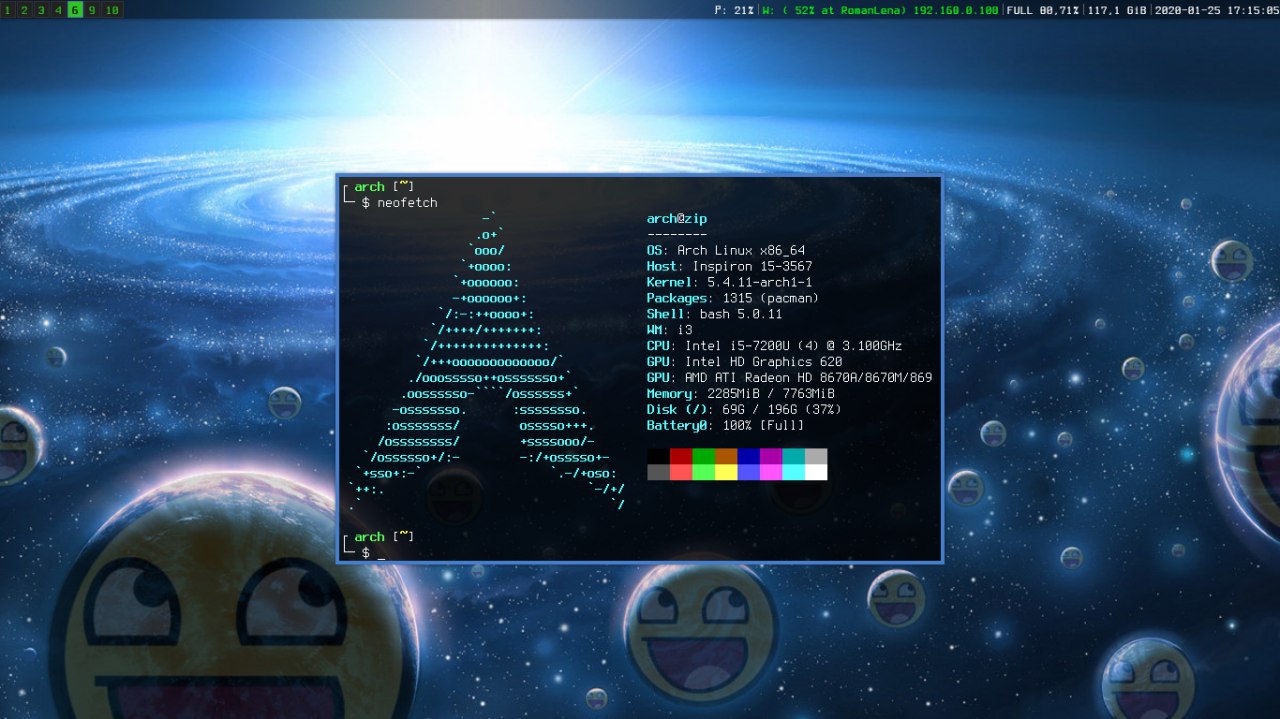Image resolution: width=1280 pixels, height=719 pixels.
Task: Click the wireless status showing RomanLena
Action: 834,10
